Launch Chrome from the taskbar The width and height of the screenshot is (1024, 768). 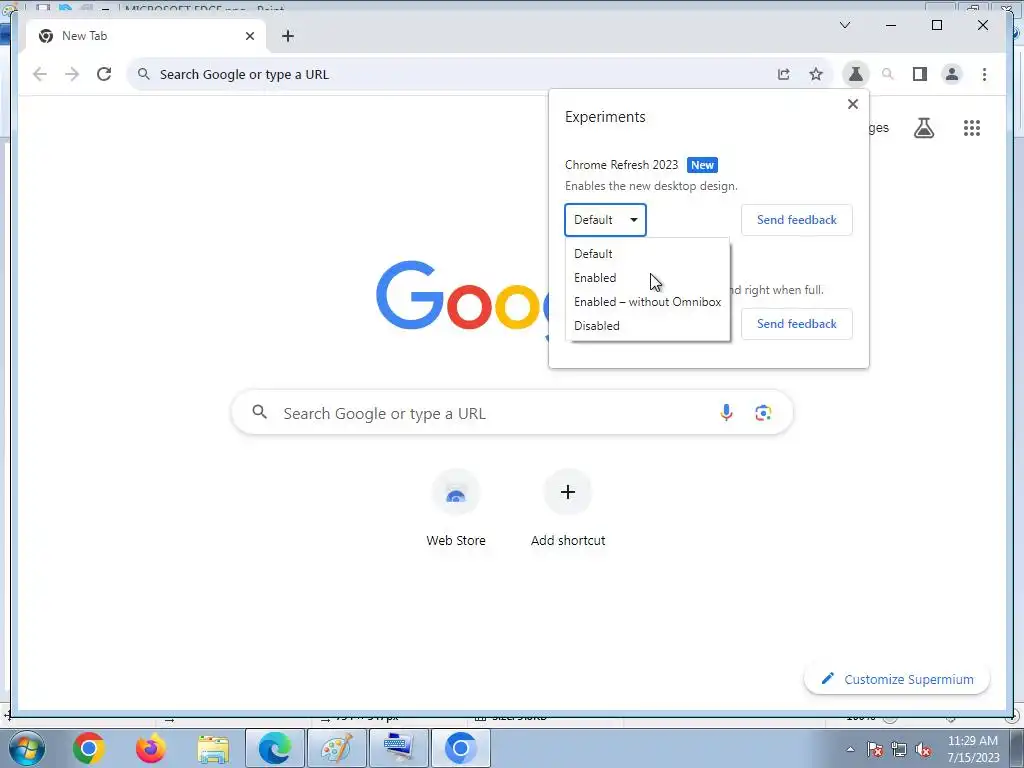click(89, 748)
